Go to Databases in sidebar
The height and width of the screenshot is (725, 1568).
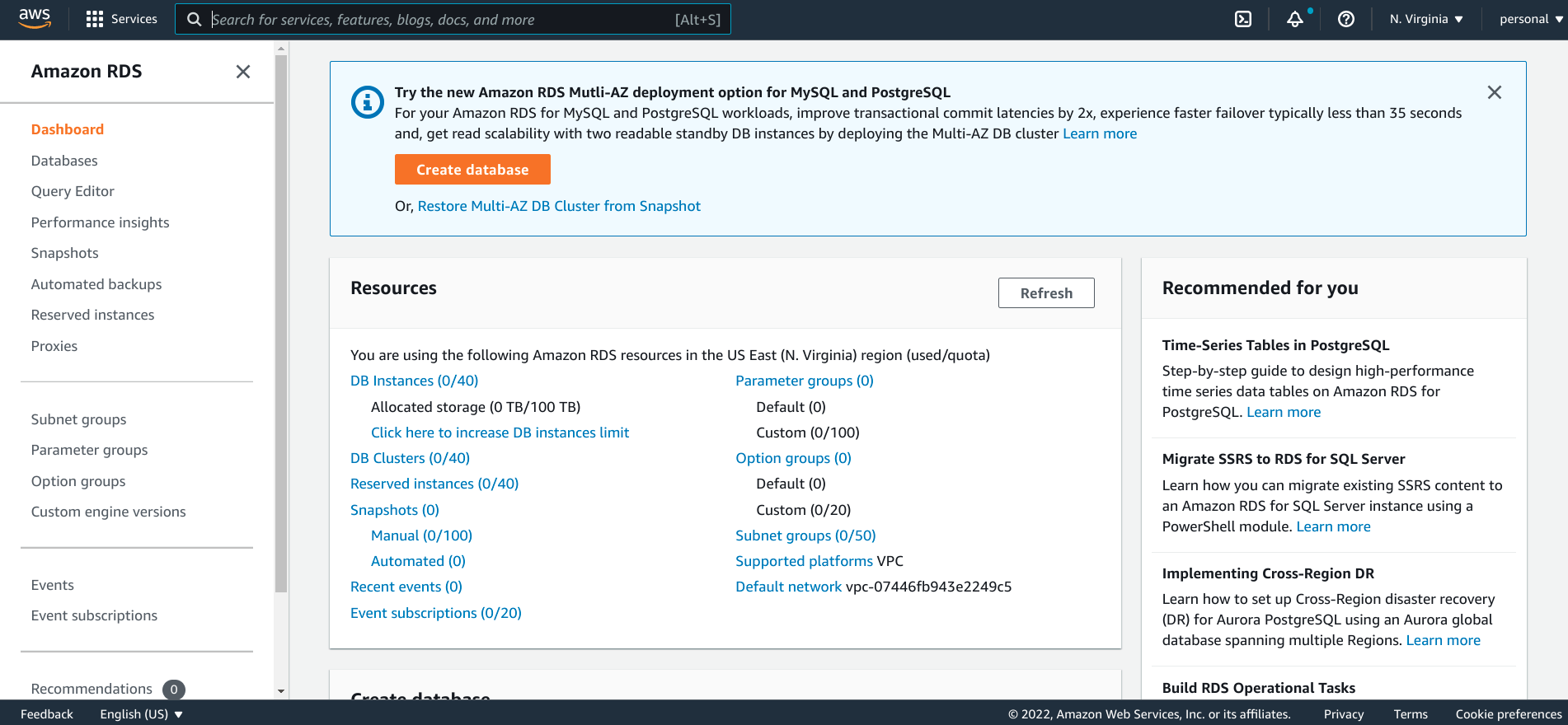coord(64,161)
